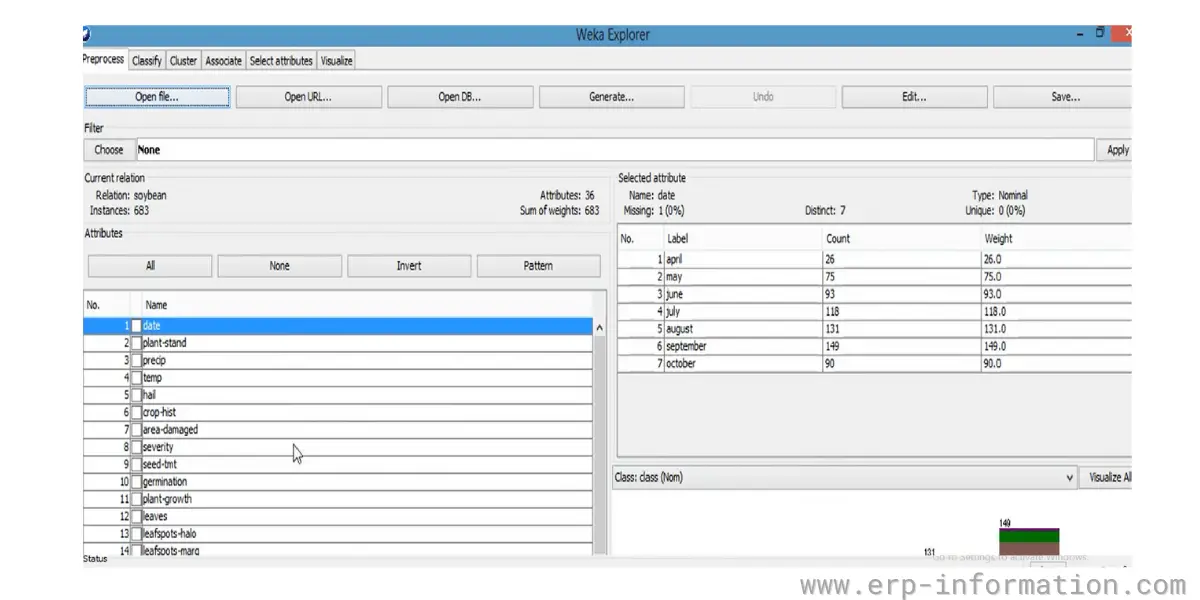Tick the checkbox for severity
Viewport: 1200px width, 600px height.
pyautogui.click(x=136, y=447)
